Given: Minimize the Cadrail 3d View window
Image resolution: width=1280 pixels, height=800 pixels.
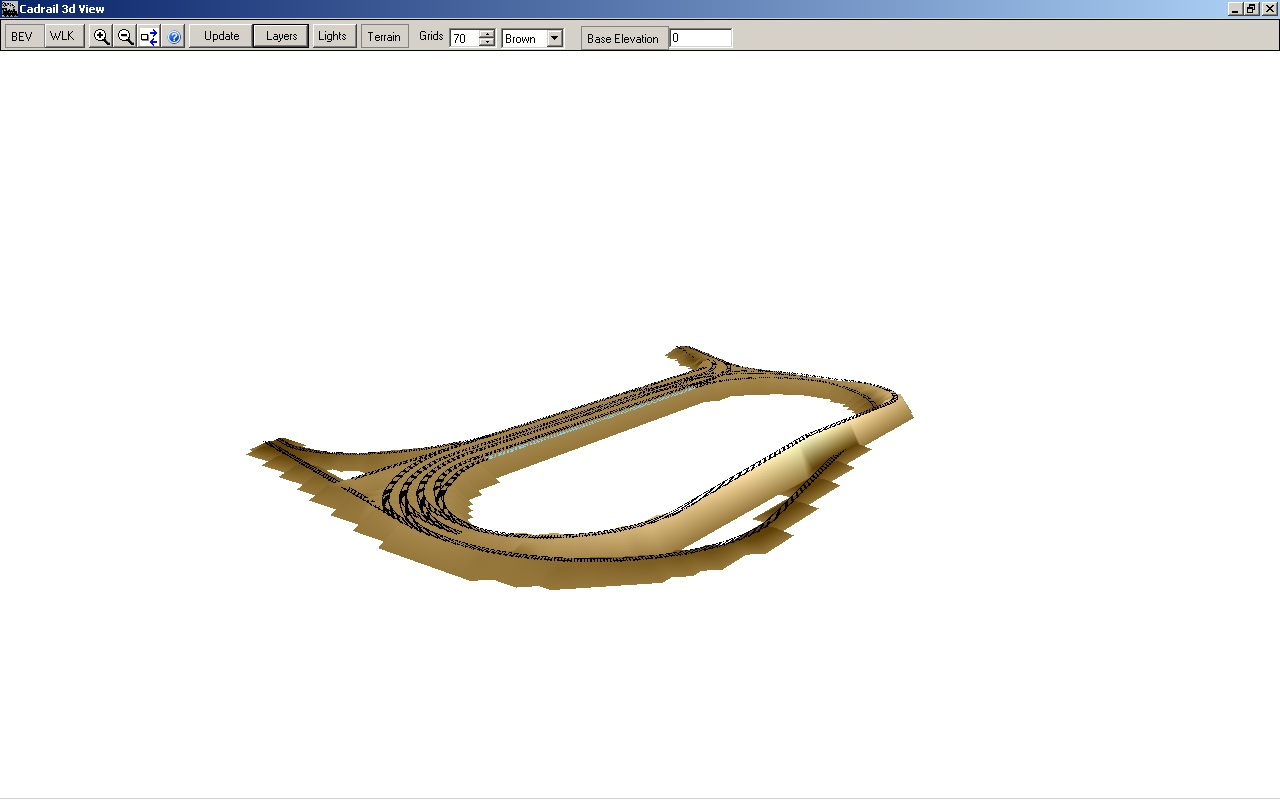Looking at the screenshot, I should [1233, 9].
